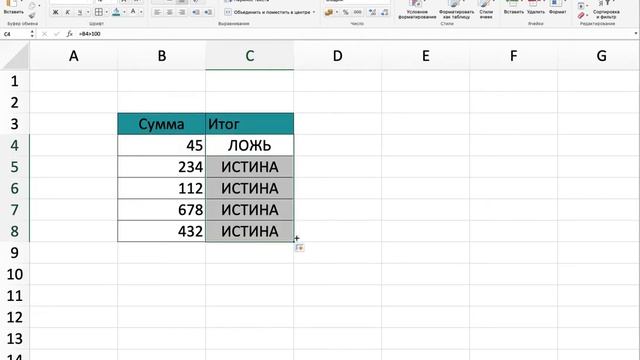
Task: Apply thousands separator 000 format
Action: (358, 12)
